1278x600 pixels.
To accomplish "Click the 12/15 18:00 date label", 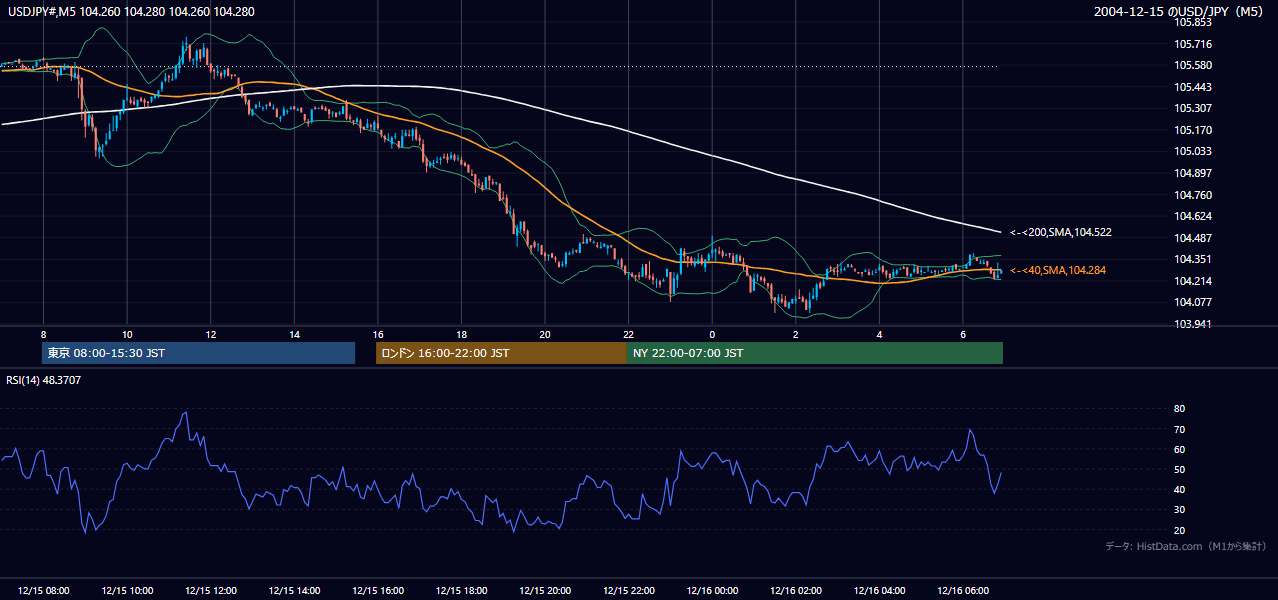I will [x=461, y=591].
